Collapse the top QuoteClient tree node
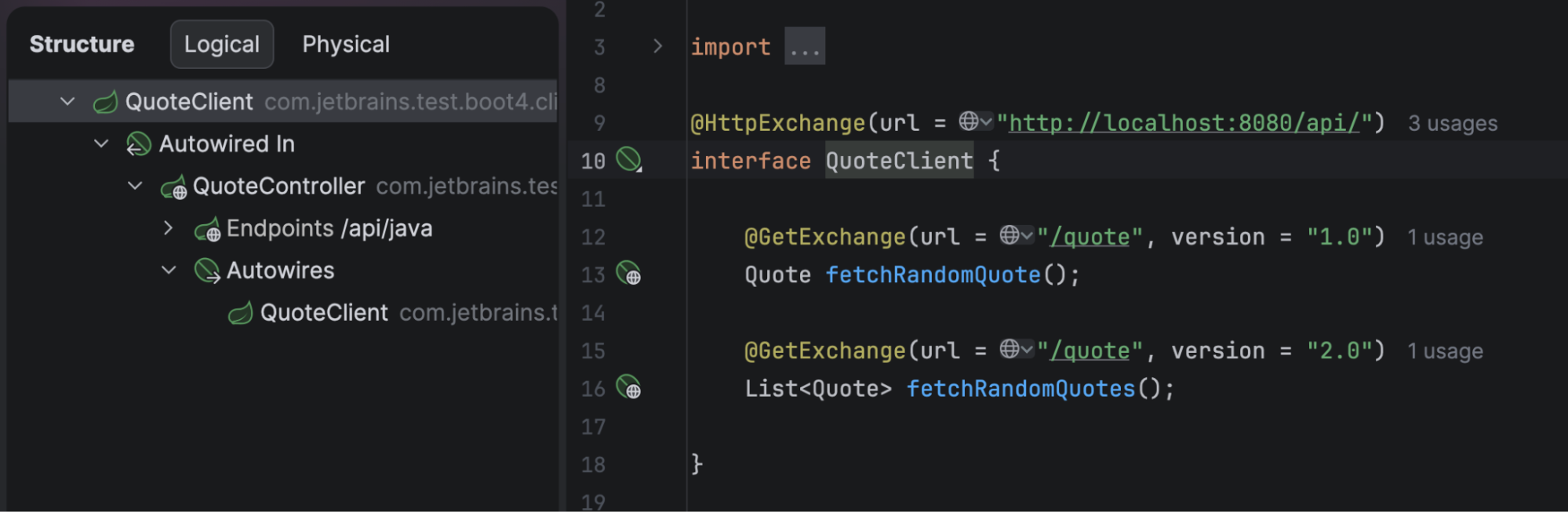 tap(67, 101)
